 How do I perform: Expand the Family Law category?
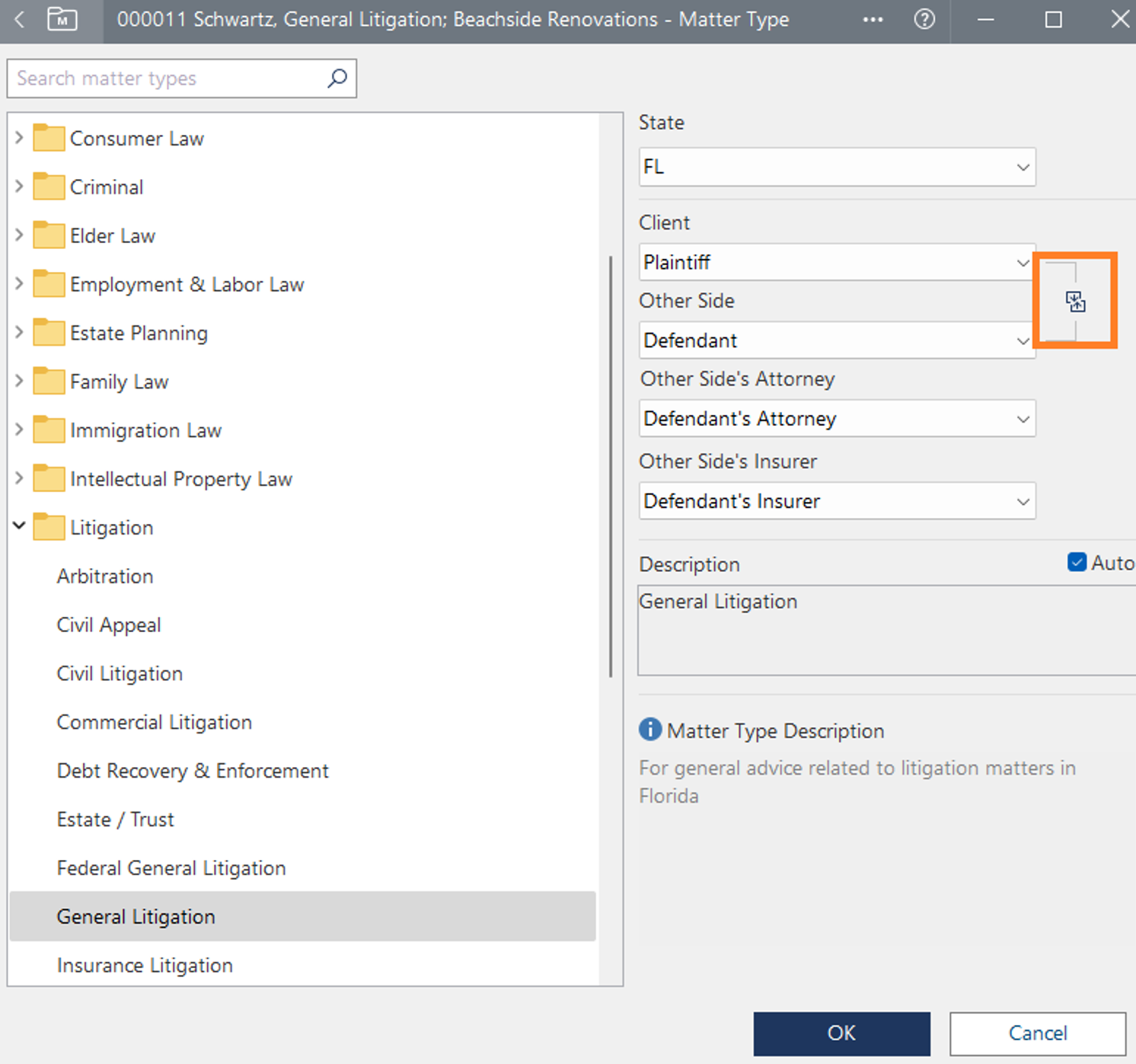[x=20, y=381]
